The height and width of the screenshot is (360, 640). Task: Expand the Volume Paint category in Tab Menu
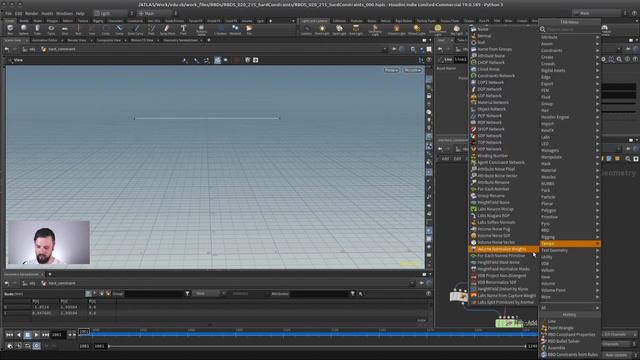570,290
